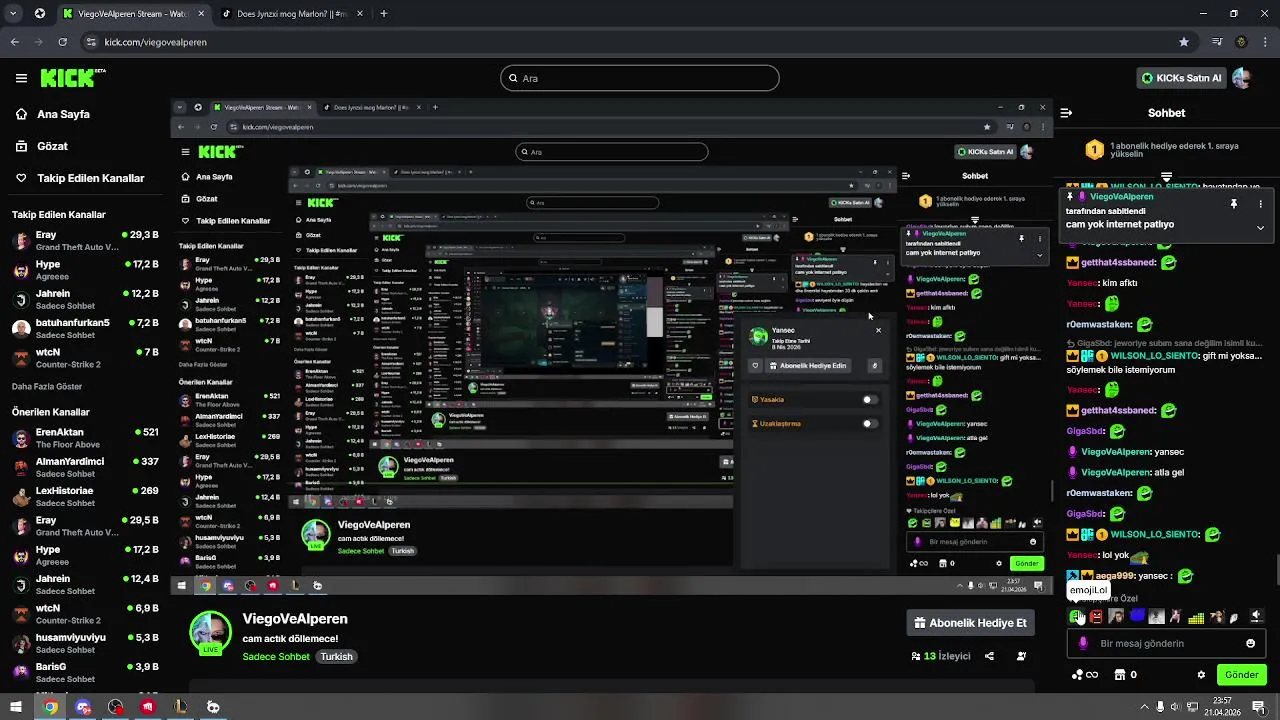Open the Sadece Sohbet category link
1280x720 pixels.
point(276,657)
